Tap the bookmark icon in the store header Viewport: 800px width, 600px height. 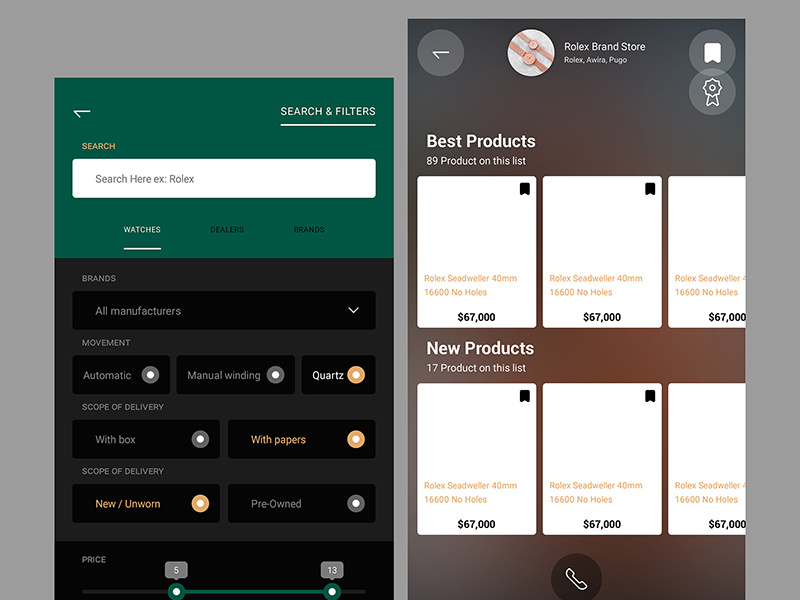click(712, 53)
